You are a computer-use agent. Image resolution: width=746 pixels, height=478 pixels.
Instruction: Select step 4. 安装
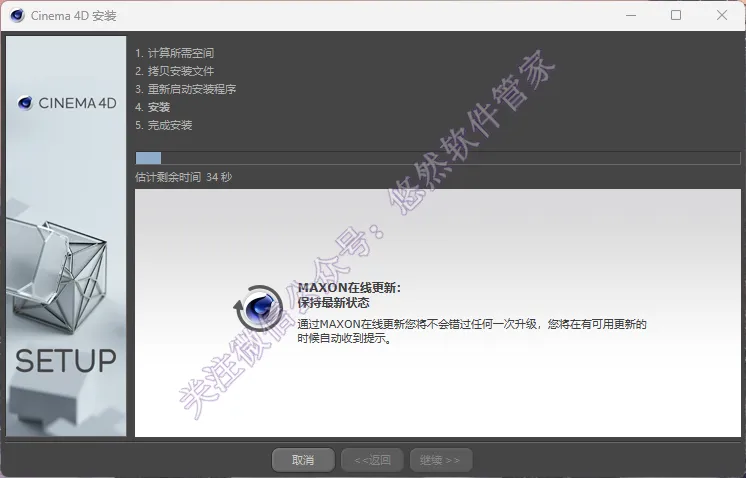153,107
